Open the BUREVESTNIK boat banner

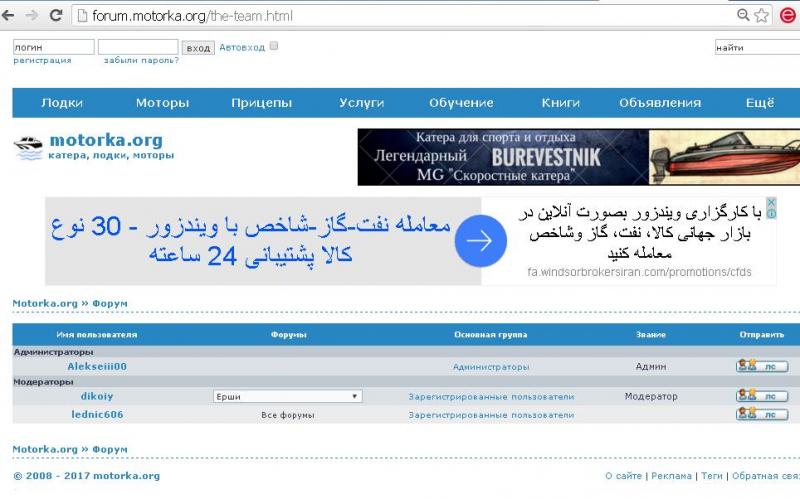pos(578,157)
